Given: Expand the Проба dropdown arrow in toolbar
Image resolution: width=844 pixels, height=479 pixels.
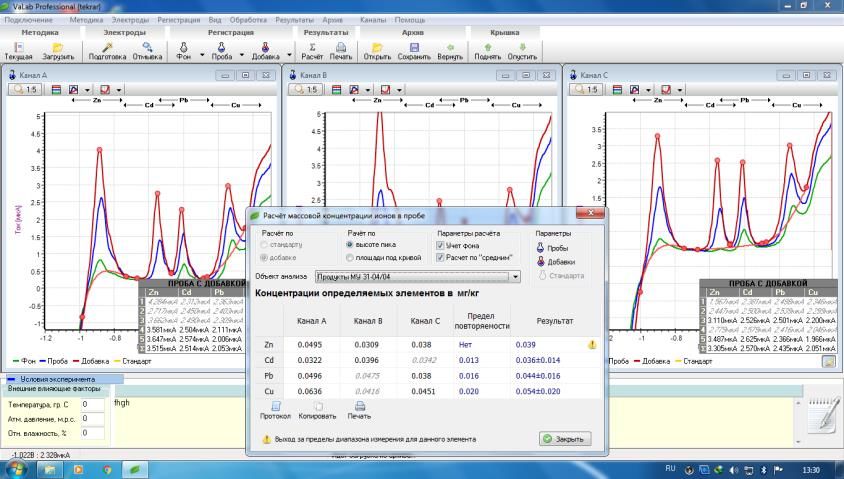Looking at the screenshot, I should point(242,52).
